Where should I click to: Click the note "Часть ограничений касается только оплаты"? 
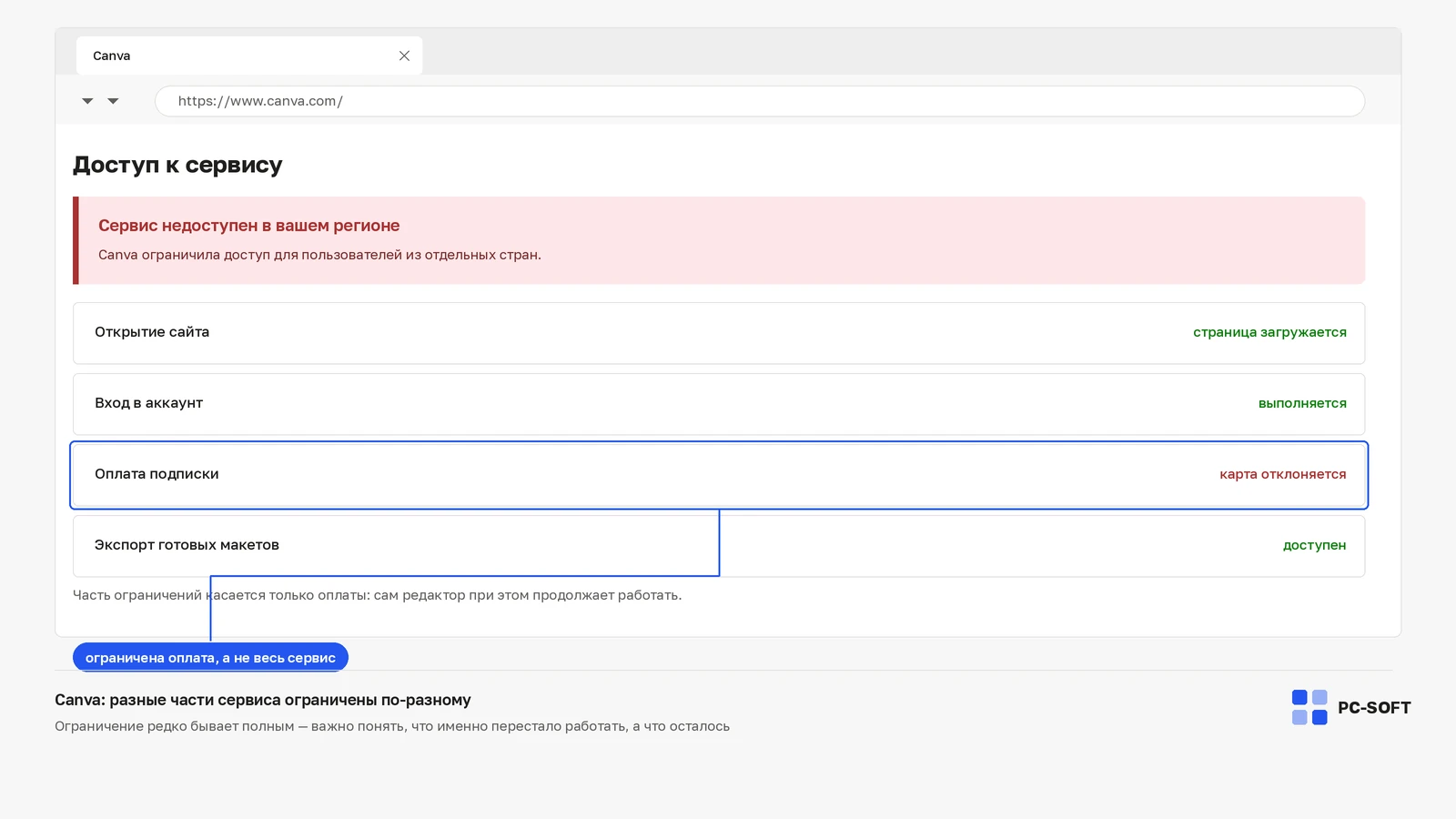pos(221,595)
